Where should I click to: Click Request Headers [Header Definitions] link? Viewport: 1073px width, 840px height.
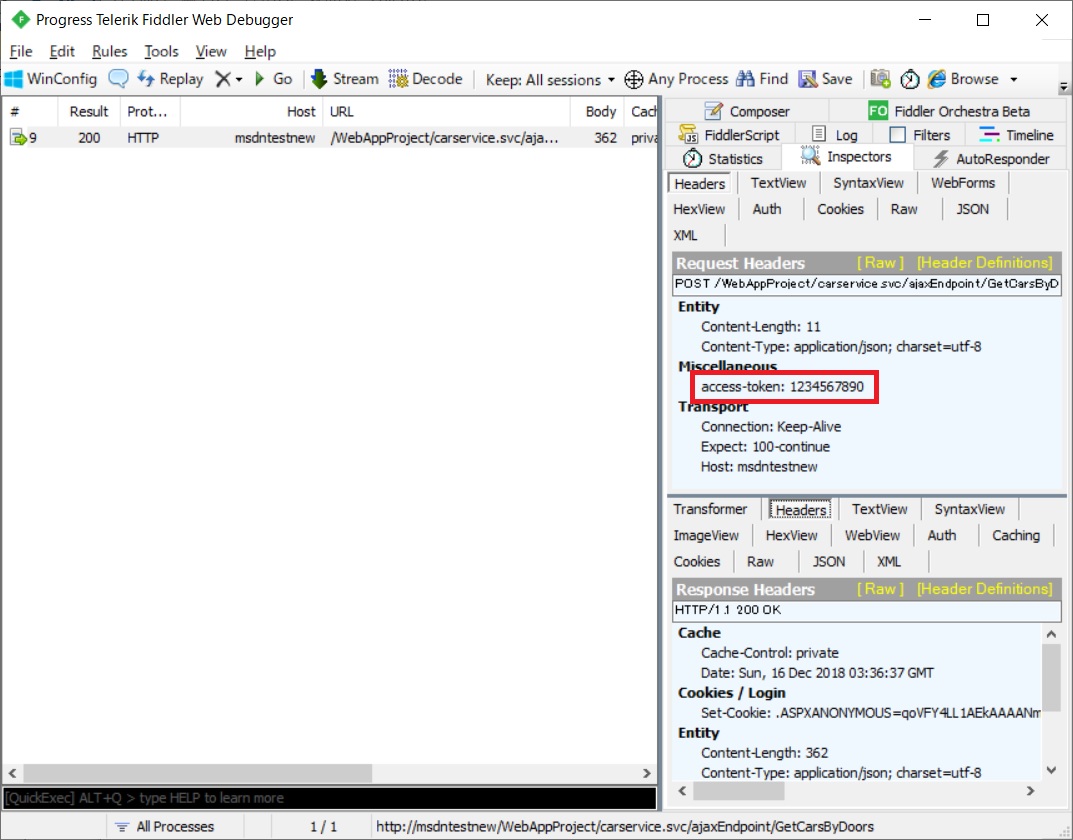point(984,263)
